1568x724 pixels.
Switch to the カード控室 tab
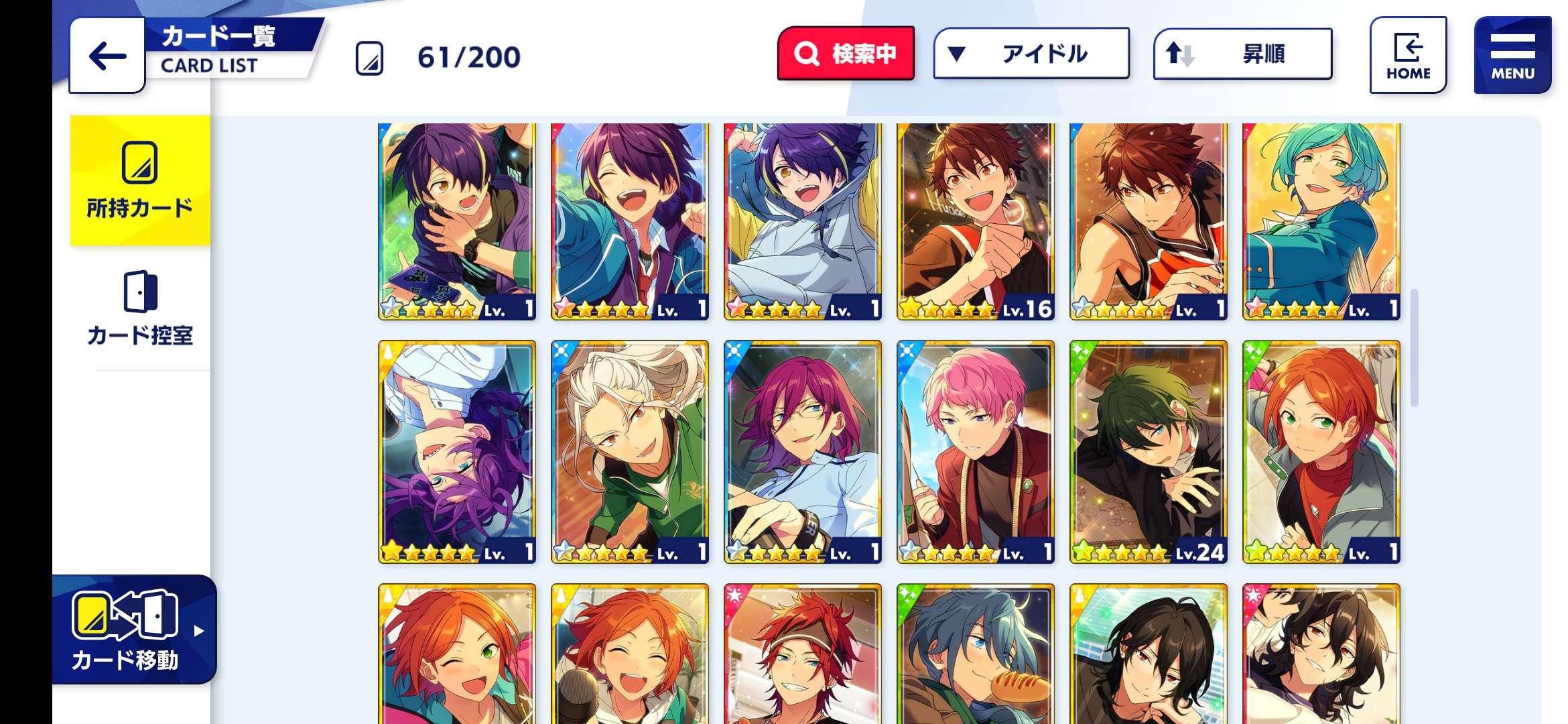(140, 309)
